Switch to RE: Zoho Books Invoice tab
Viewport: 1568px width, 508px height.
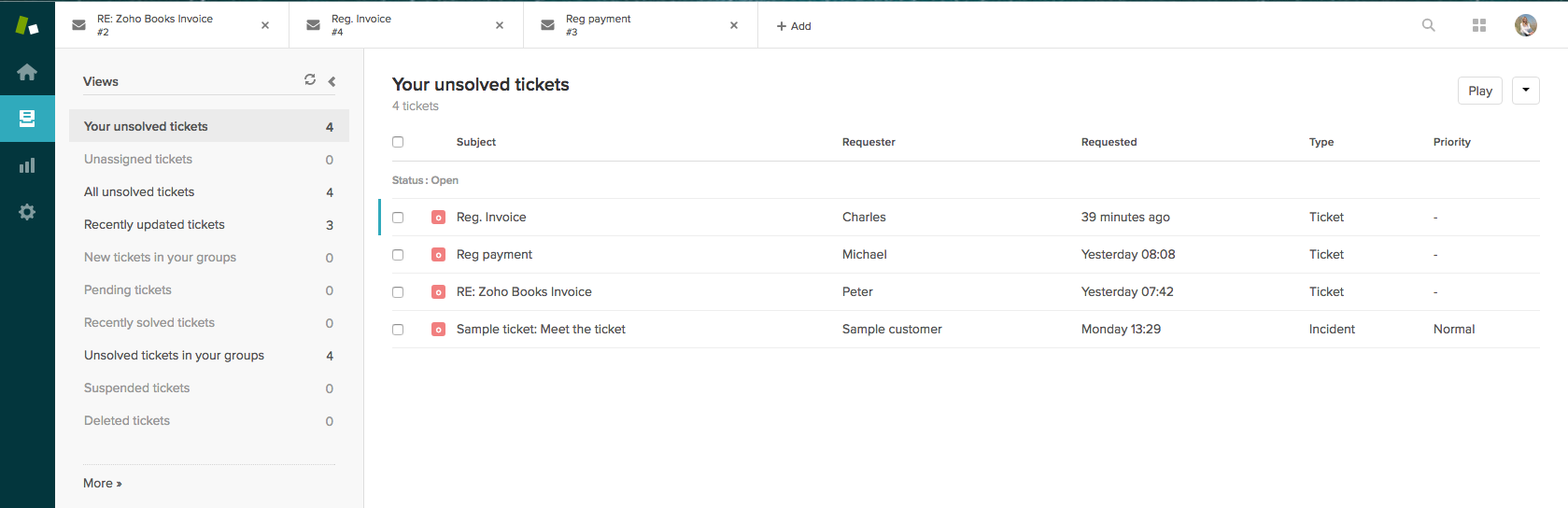163,25
